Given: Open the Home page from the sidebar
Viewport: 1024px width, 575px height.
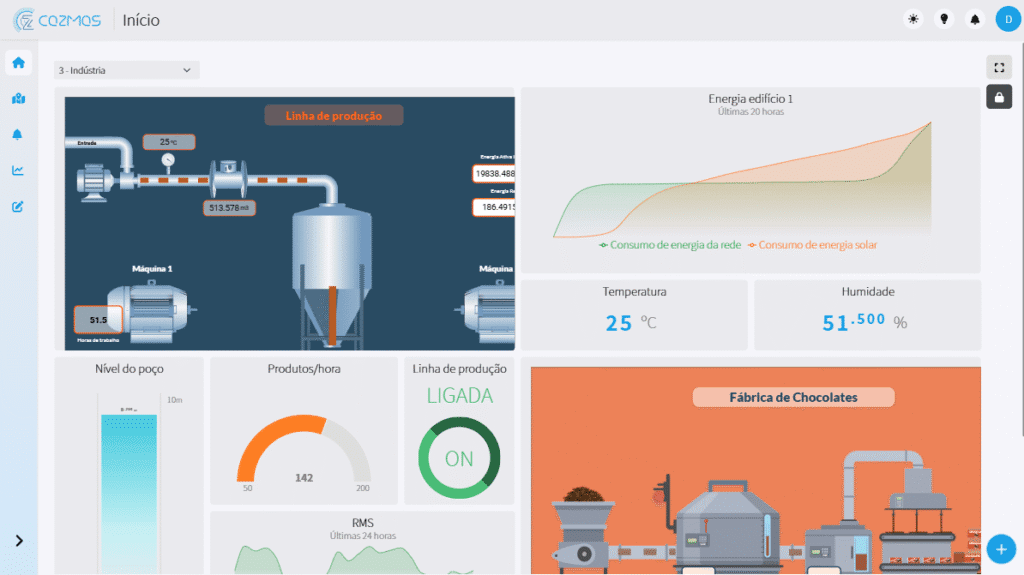Looking at the screenshot, I should 18,63.
